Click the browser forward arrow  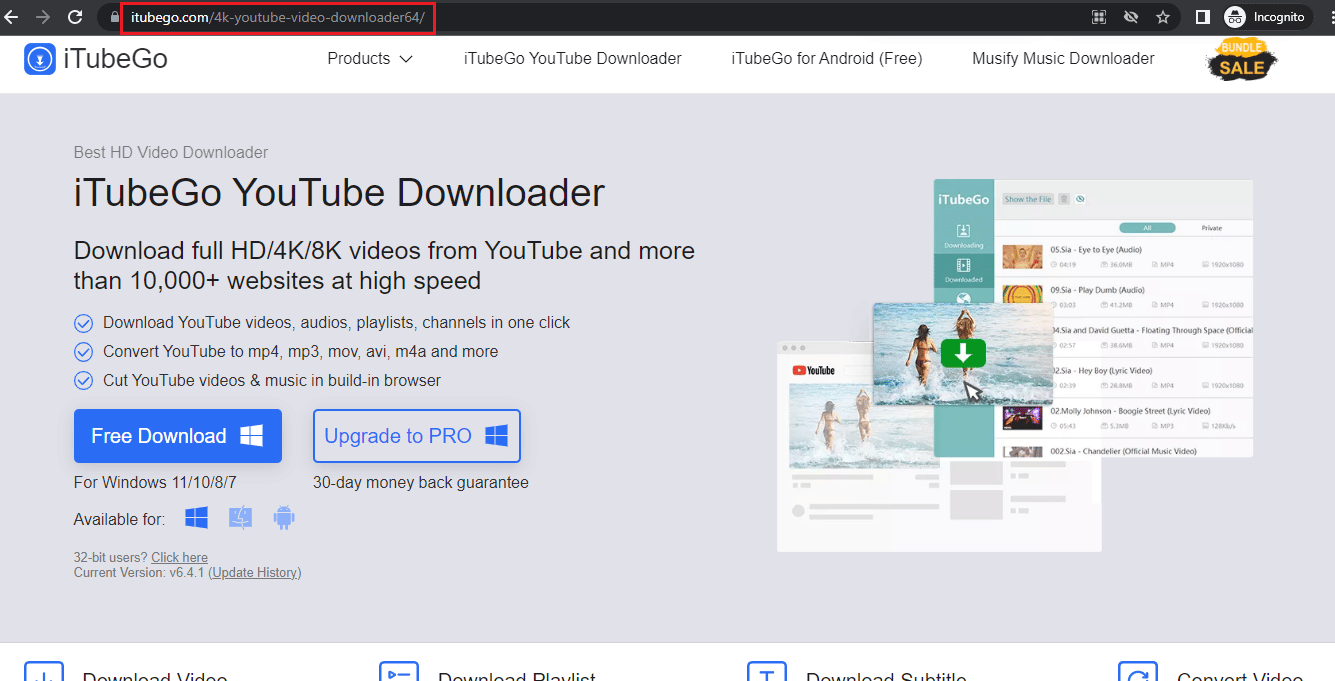tap(43, 17)
